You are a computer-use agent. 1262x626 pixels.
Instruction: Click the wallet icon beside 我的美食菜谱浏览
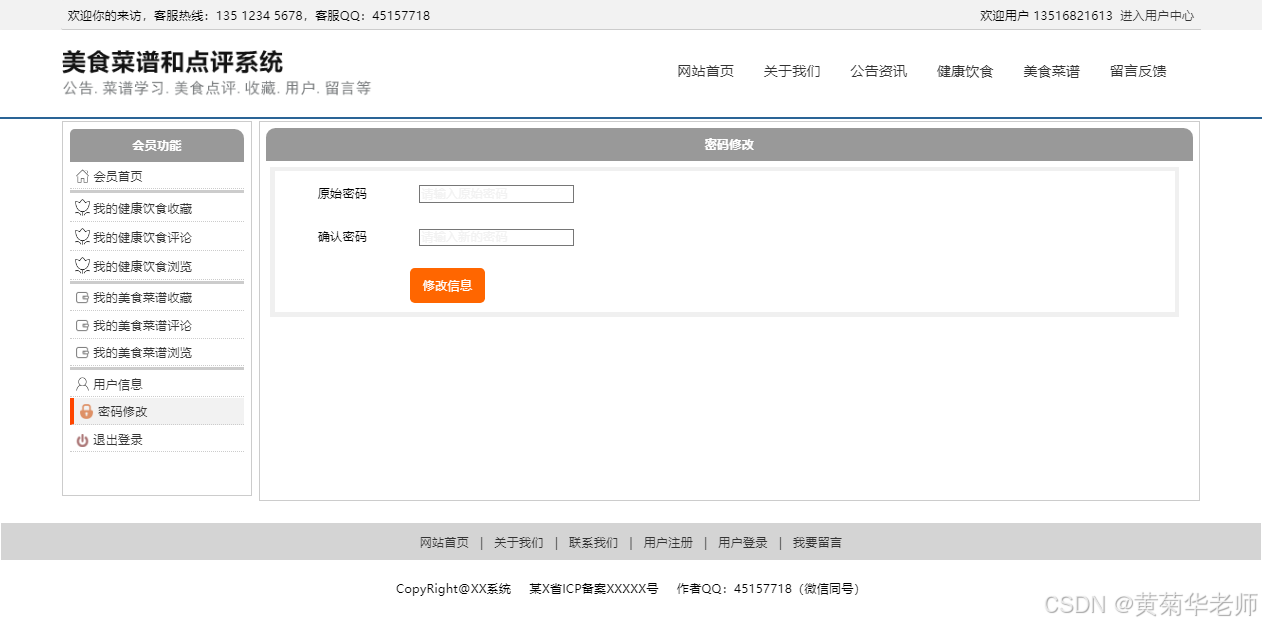click(x=82, y=352)
